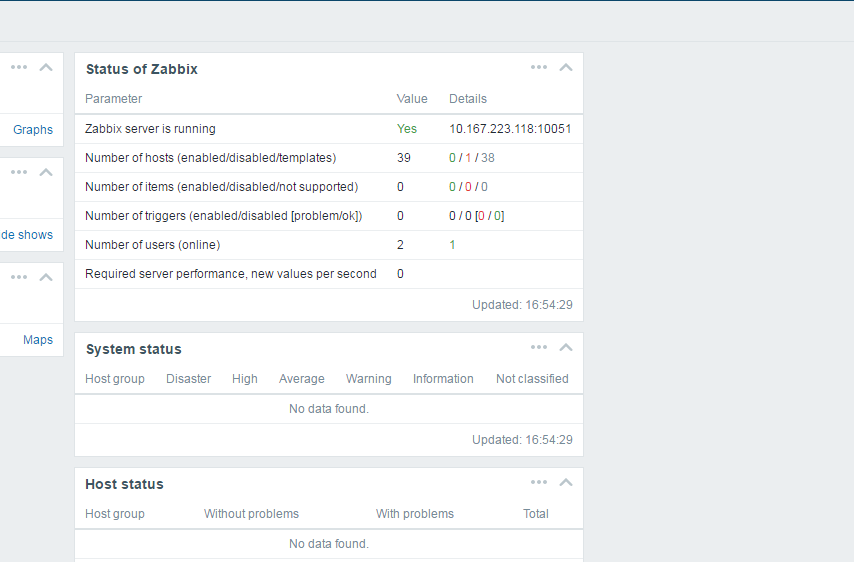Click the server address 10.167.223.118:10051
This screenshot has width=854, height=562.
pos(510,129)
